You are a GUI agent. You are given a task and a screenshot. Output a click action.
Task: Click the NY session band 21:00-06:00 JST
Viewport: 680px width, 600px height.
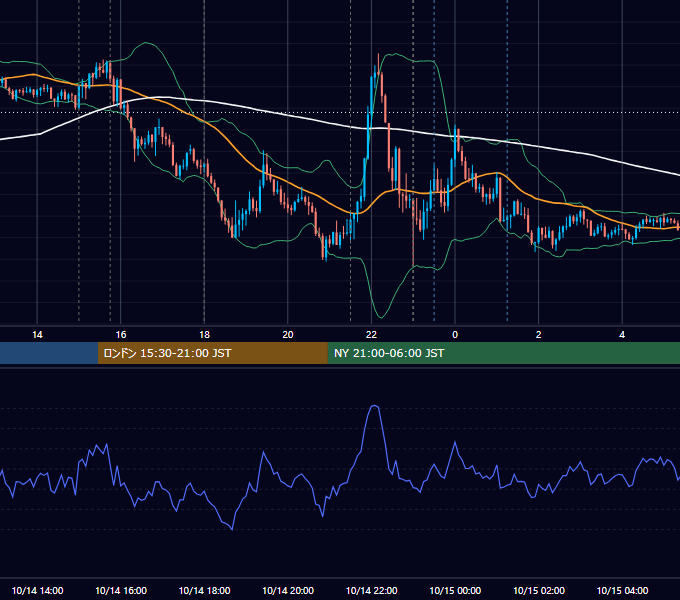pyautogui.click(x=503, y=353)
